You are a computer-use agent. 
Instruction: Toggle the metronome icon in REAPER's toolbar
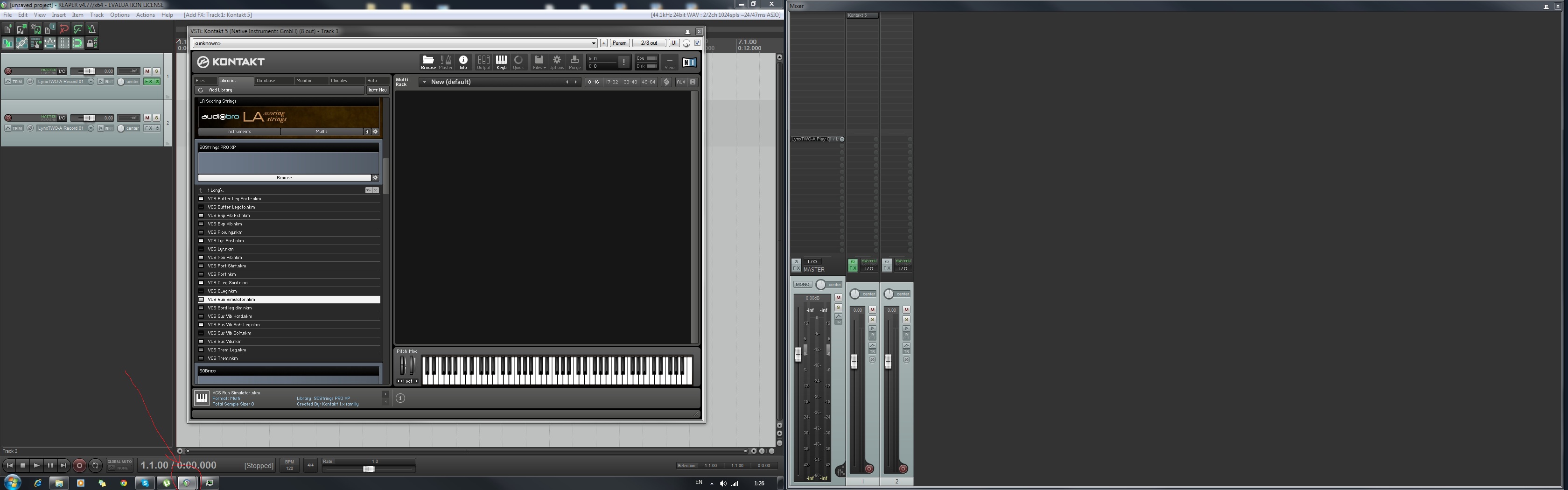click(x=92, y=29)
